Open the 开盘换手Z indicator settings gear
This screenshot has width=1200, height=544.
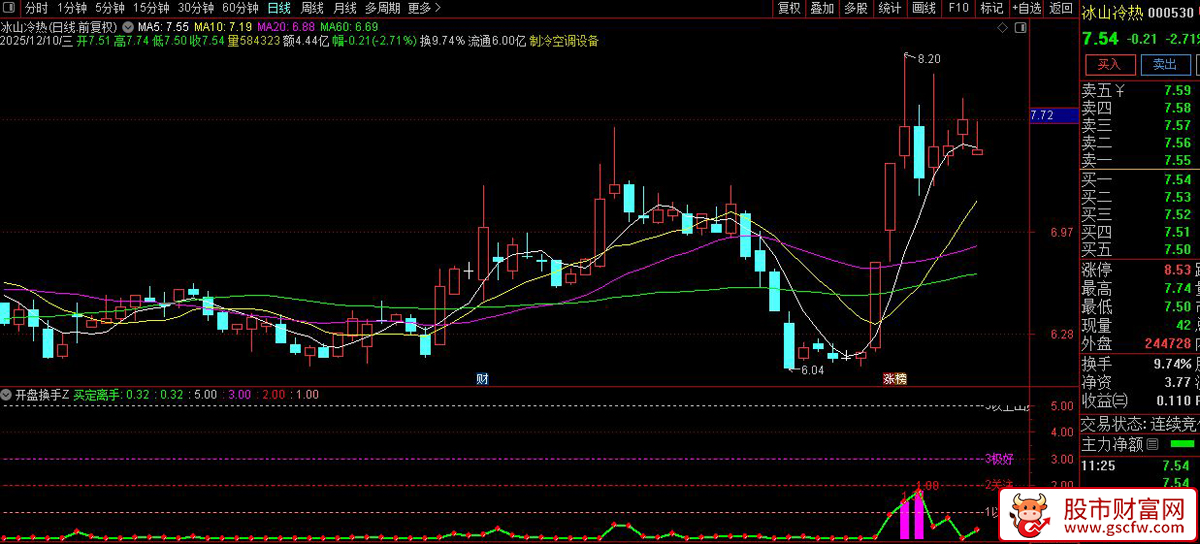pos(8,394)
